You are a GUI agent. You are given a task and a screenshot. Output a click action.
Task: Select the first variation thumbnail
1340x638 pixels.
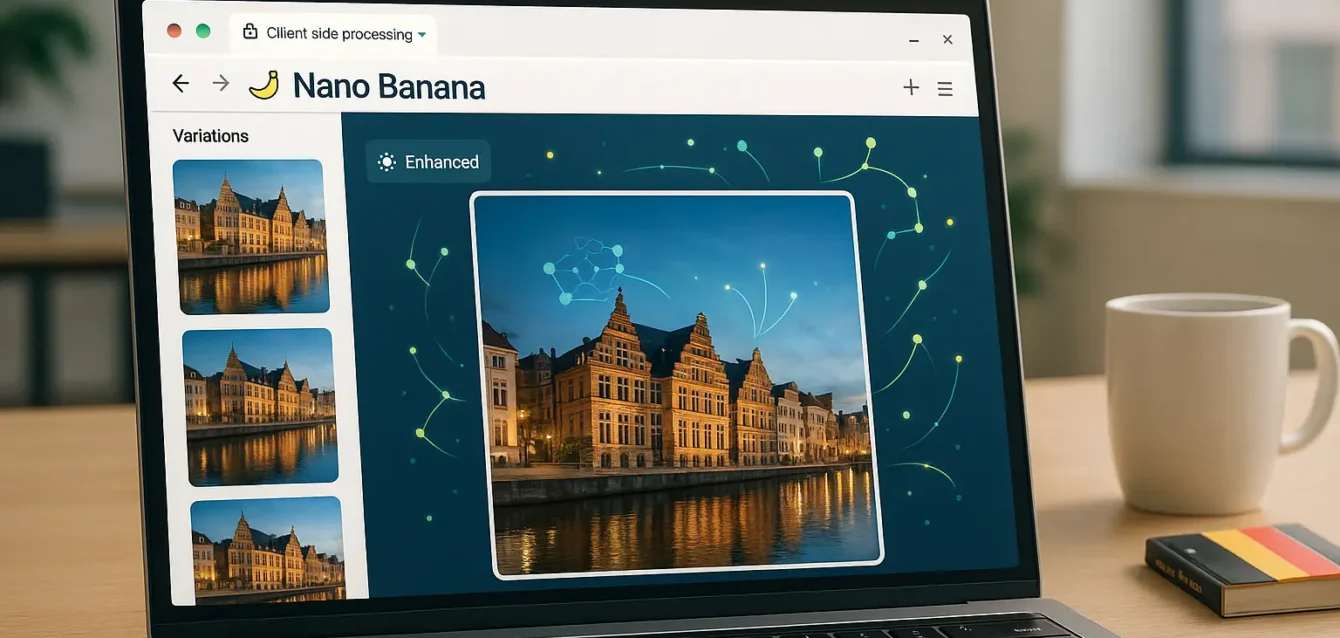tap(254, 237)
